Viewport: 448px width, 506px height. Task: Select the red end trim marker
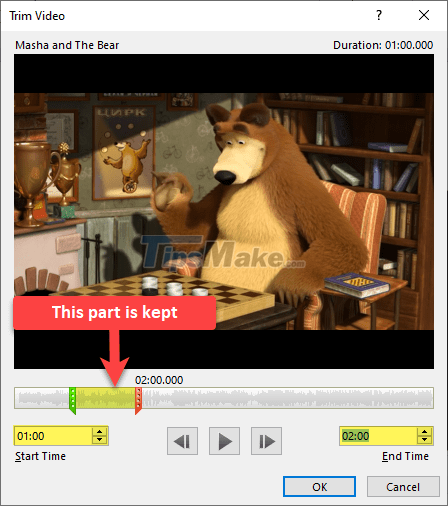138,401
